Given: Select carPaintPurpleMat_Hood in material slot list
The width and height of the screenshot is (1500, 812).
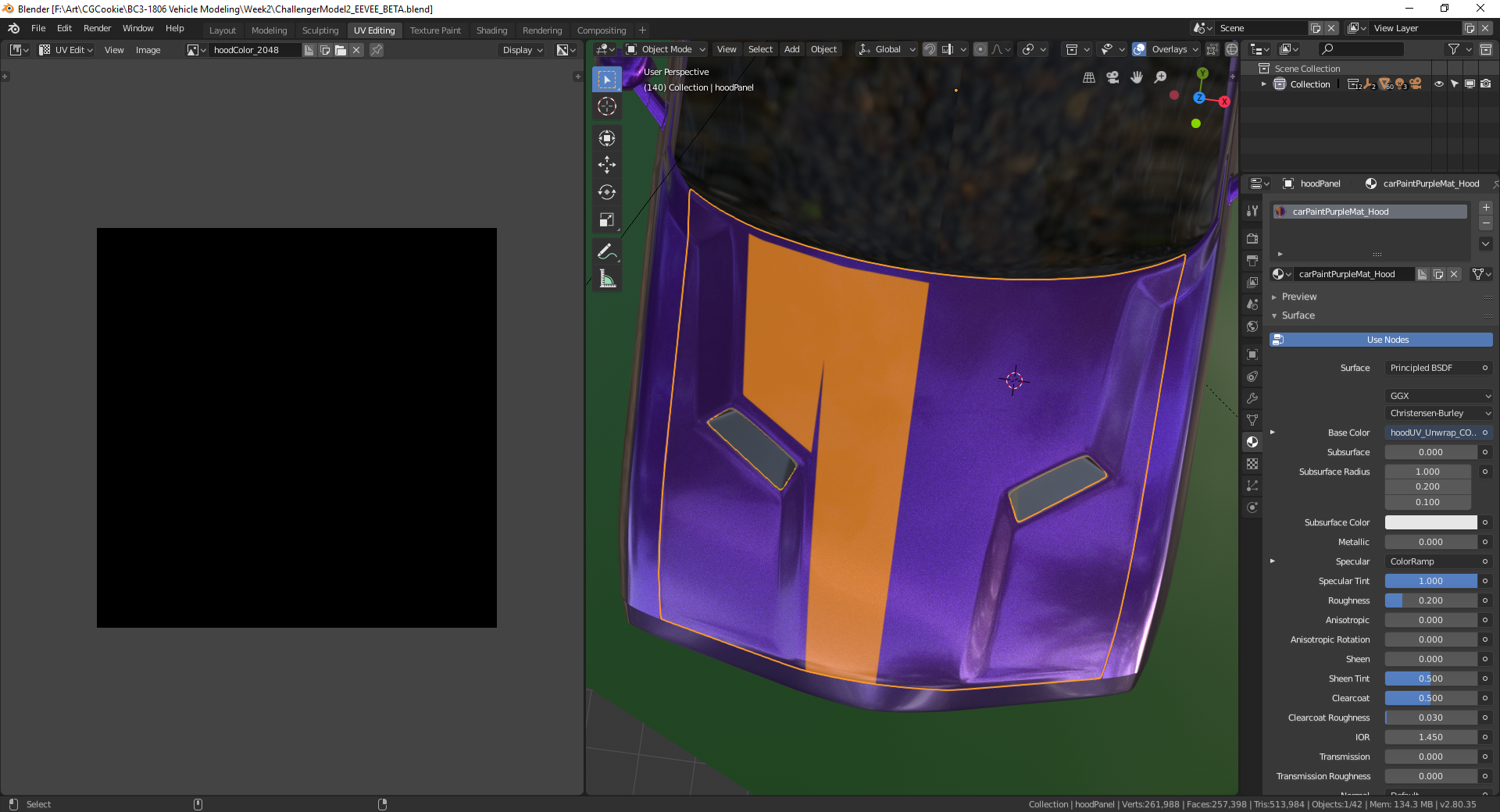Looking at the screenshot, I should tap(1370, 212).
